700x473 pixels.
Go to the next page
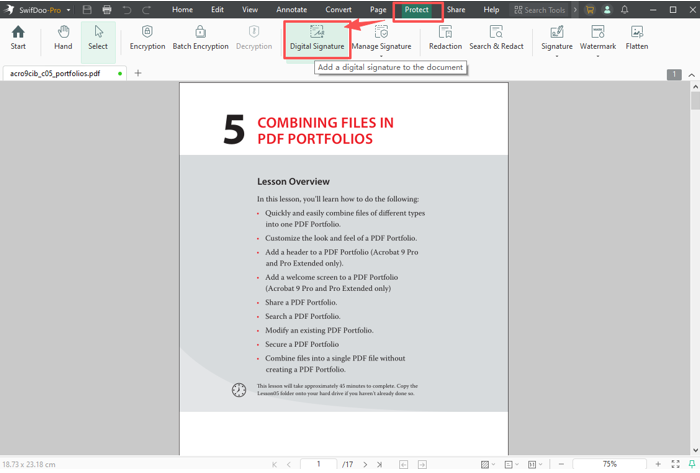tap(365, 465)
